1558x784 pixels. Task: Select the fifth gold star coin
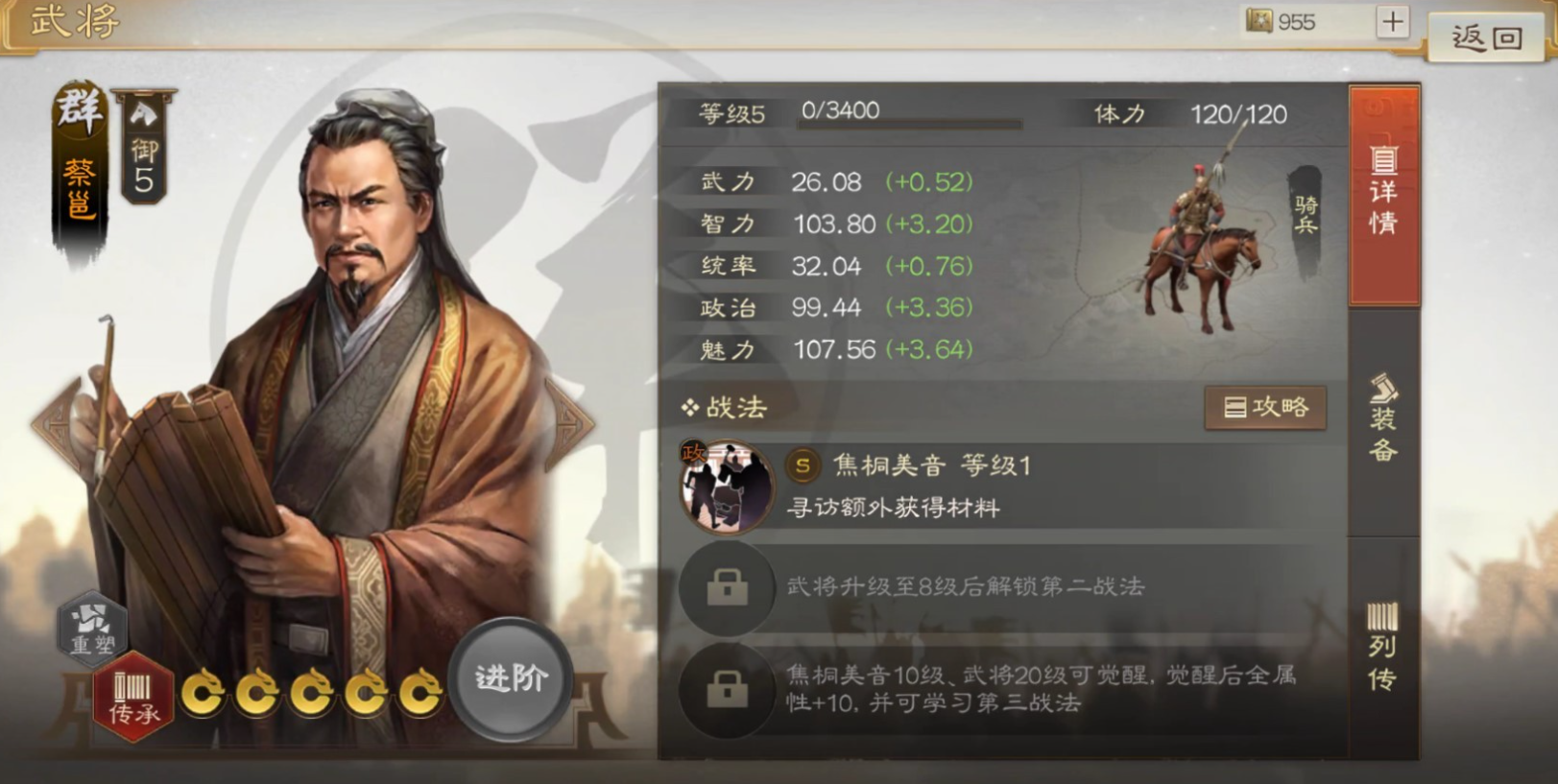pos(420,693)
